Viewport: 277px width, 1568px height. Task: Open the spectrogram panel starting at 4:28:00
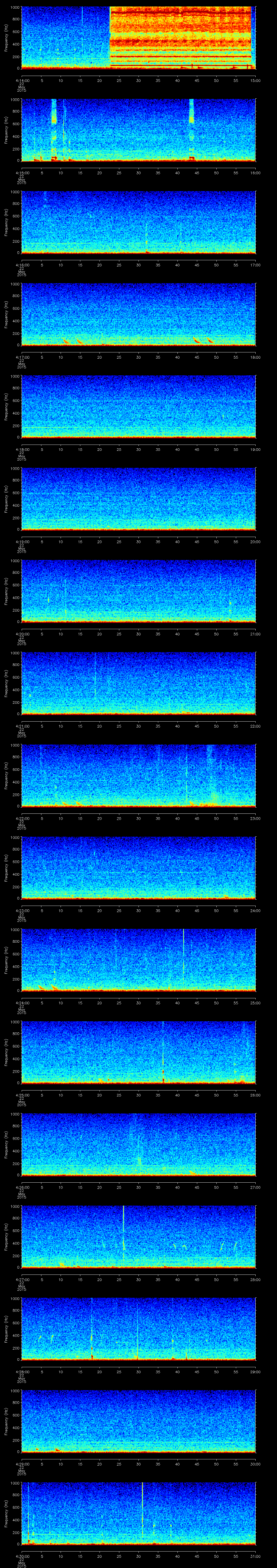pyautogui.click(x=138, y=1329)
